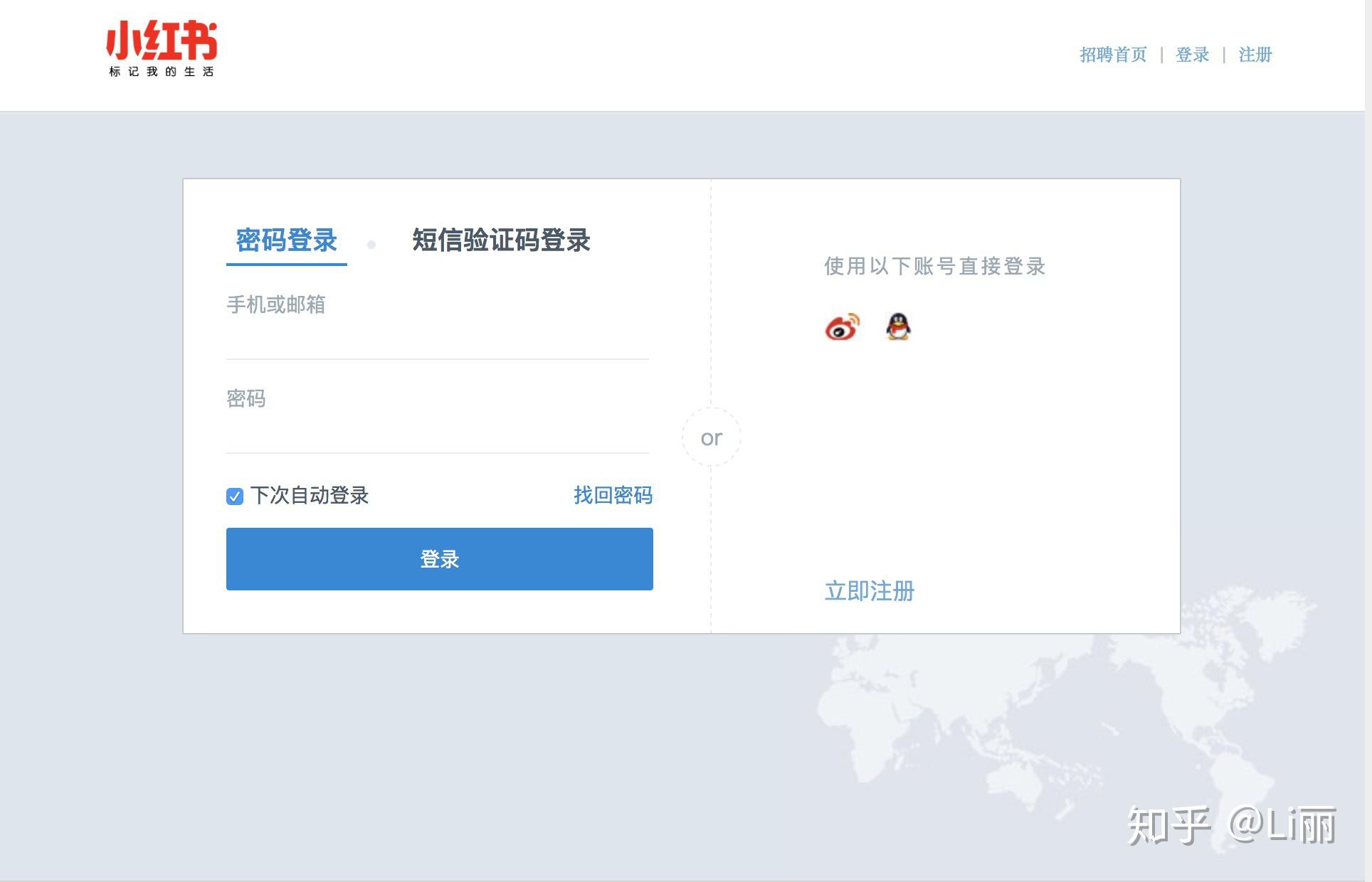Go to 招聘首页 in the header

click(x=1113, y=55)
